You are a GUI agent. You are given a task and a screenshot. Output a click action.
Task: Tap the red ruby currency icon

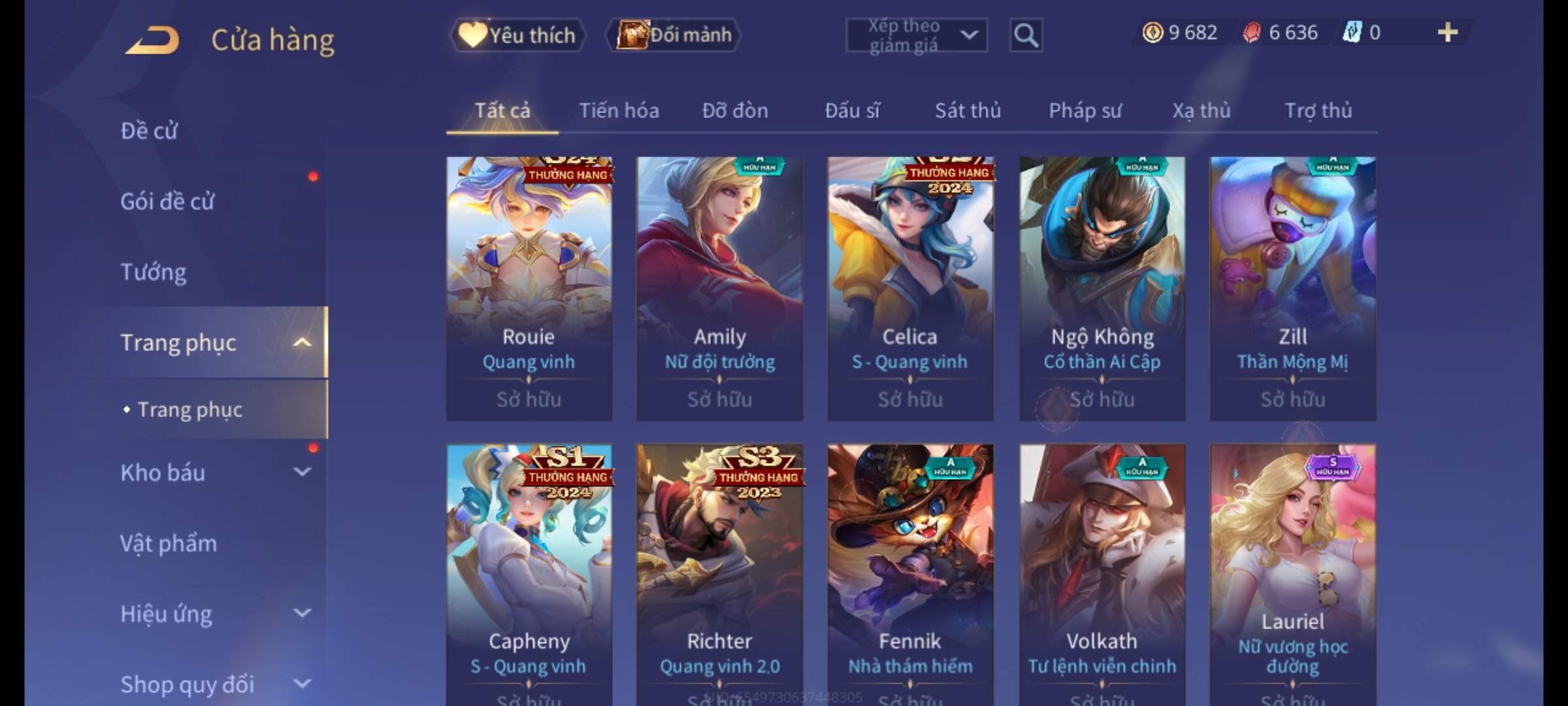(1251, 32)
